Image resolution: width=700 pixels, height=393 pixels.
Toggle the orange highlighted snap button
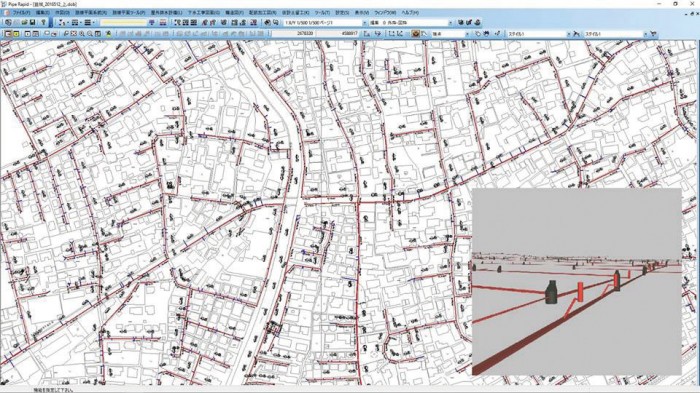click(415, 33)
